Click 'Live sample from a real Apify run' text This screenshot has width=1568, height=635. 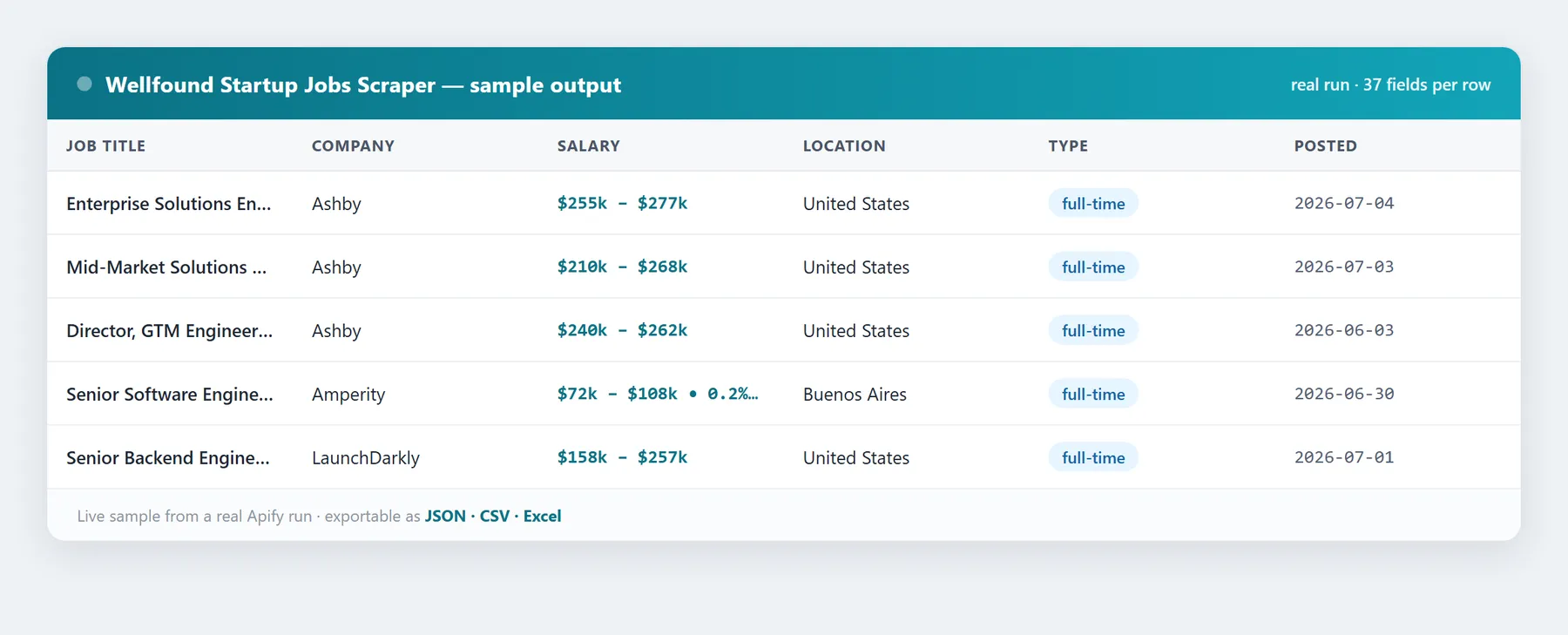(194, 516)
